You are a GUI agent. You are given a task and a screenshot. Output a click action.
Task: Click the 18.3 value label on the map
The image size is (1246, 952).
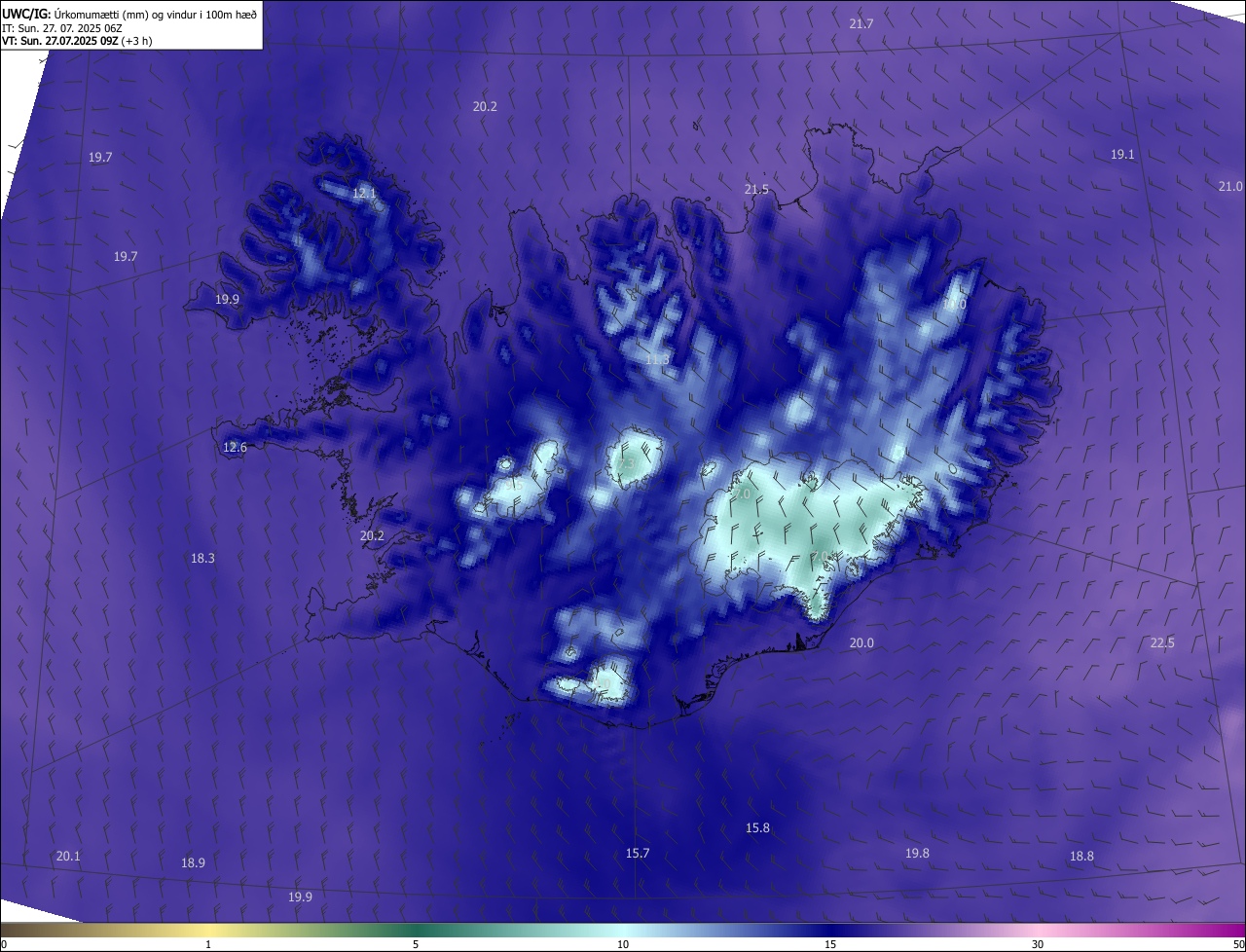tap(202, 558)
